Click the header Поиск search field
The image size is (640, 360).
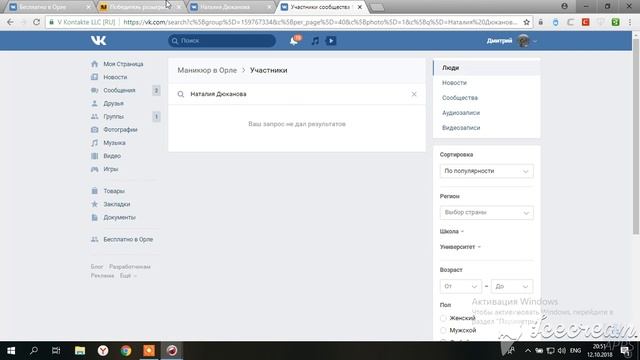pos(222,41)
